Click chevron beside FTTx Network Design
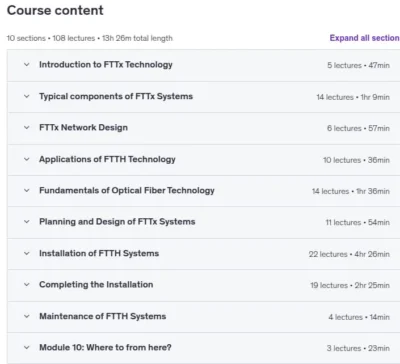Screen dimensions: 400x364 tap(27, 127)
